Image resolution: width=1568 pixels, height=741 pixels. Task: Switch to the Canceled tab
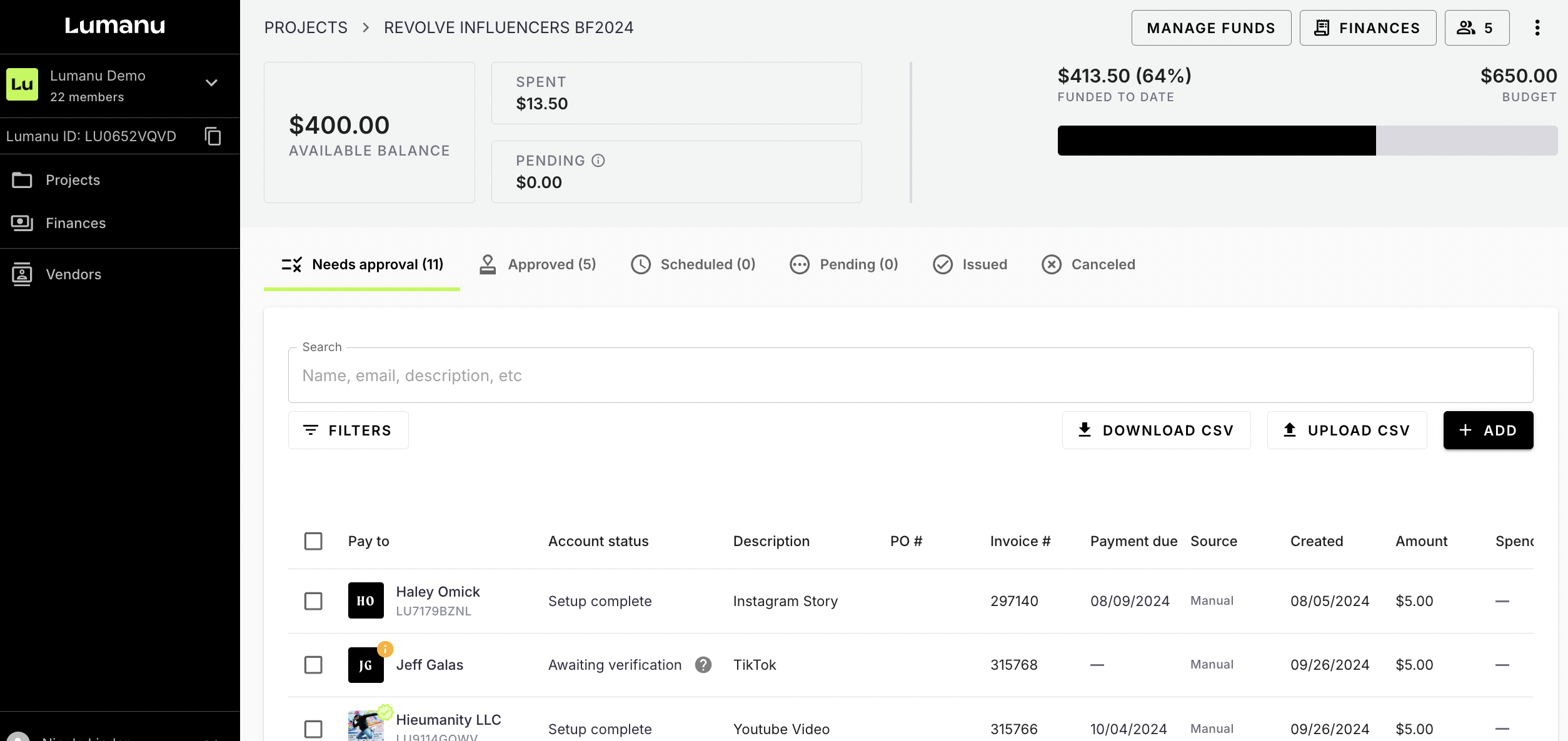click(1088, 264)
